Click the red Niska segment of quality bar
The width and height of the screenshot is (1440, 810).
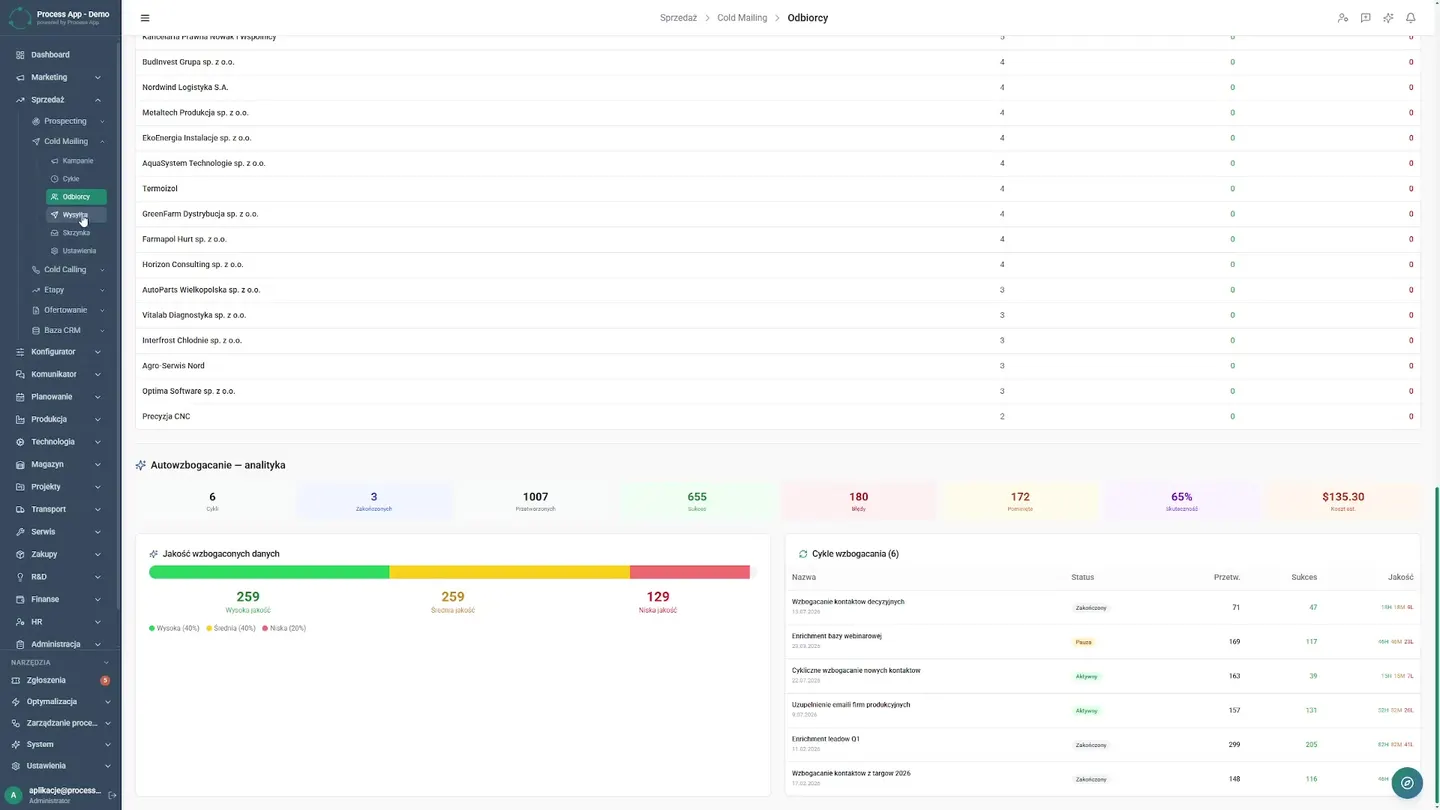pos(690,572)
